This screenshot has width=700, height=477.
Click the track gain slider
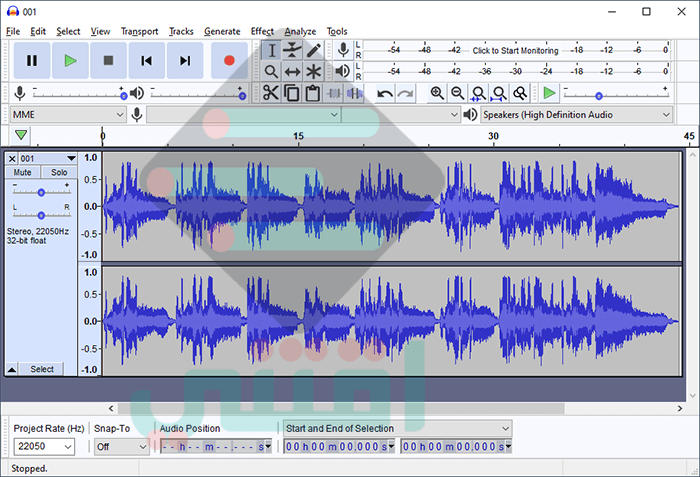point(41,192)
